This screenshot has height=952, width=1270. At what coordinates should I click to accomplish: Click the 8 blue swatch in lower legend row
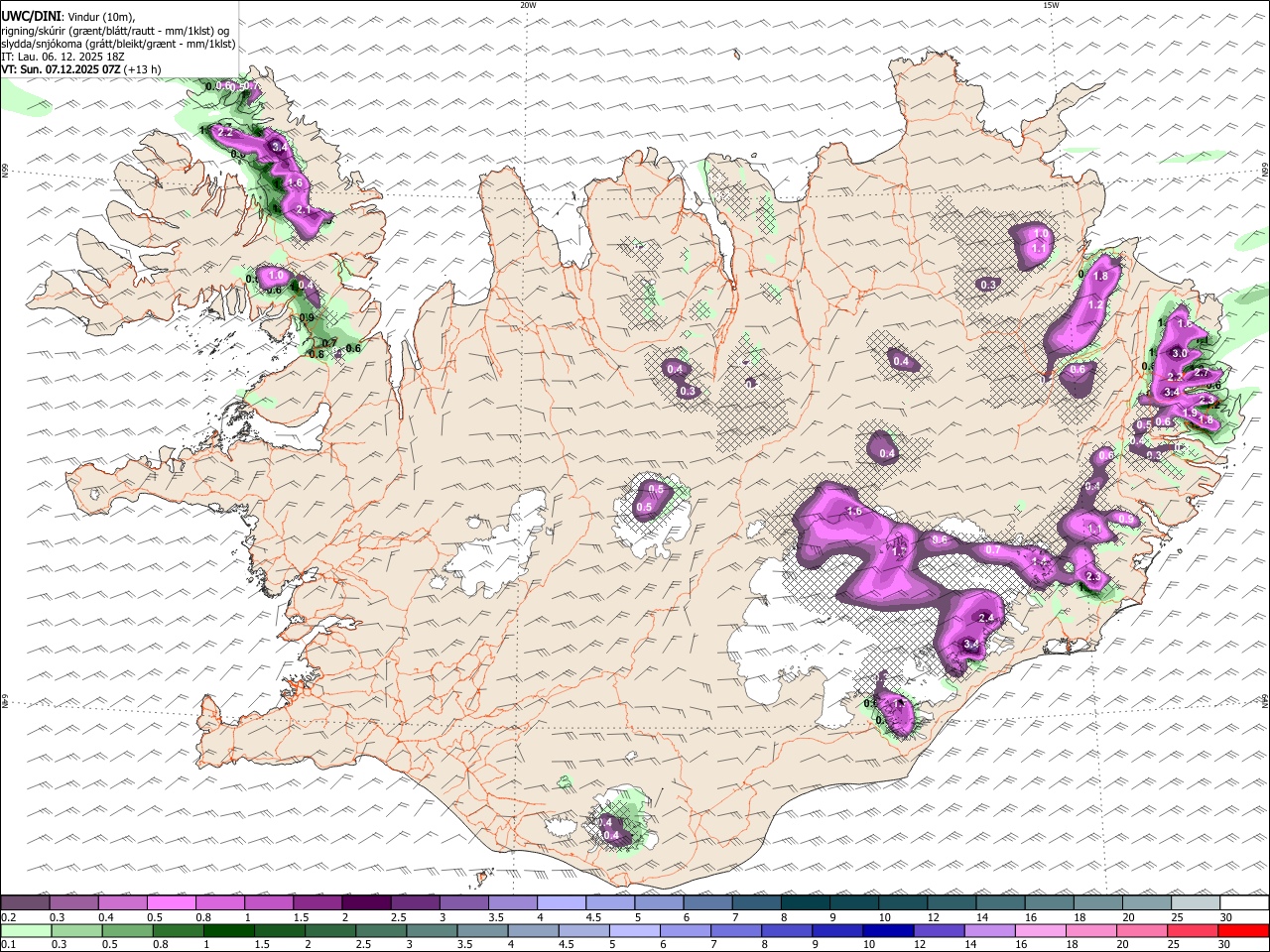(786, 931)
